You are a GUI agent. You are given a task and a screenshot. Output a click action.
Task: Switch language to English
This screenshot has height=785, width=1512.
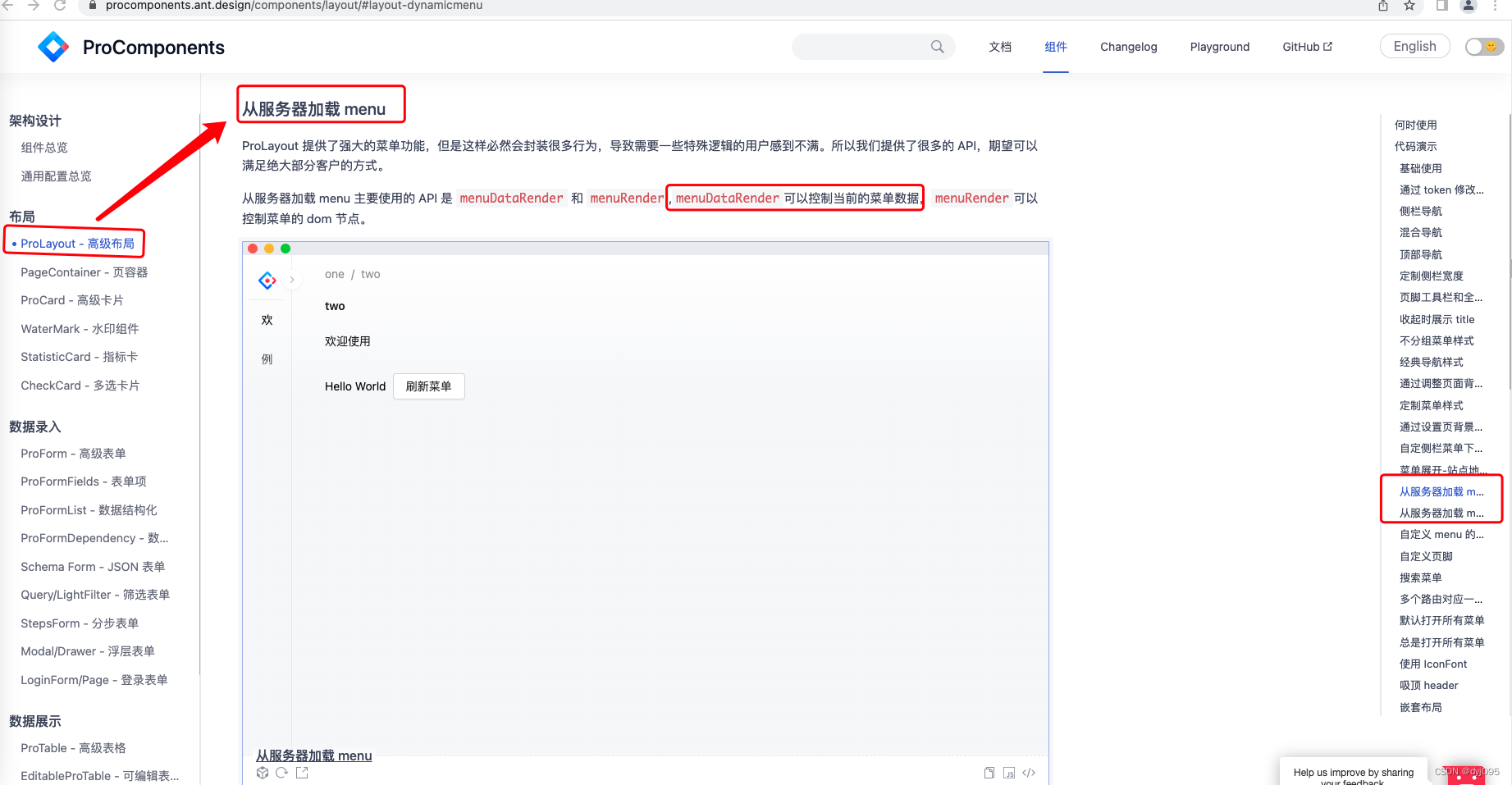1414,47
